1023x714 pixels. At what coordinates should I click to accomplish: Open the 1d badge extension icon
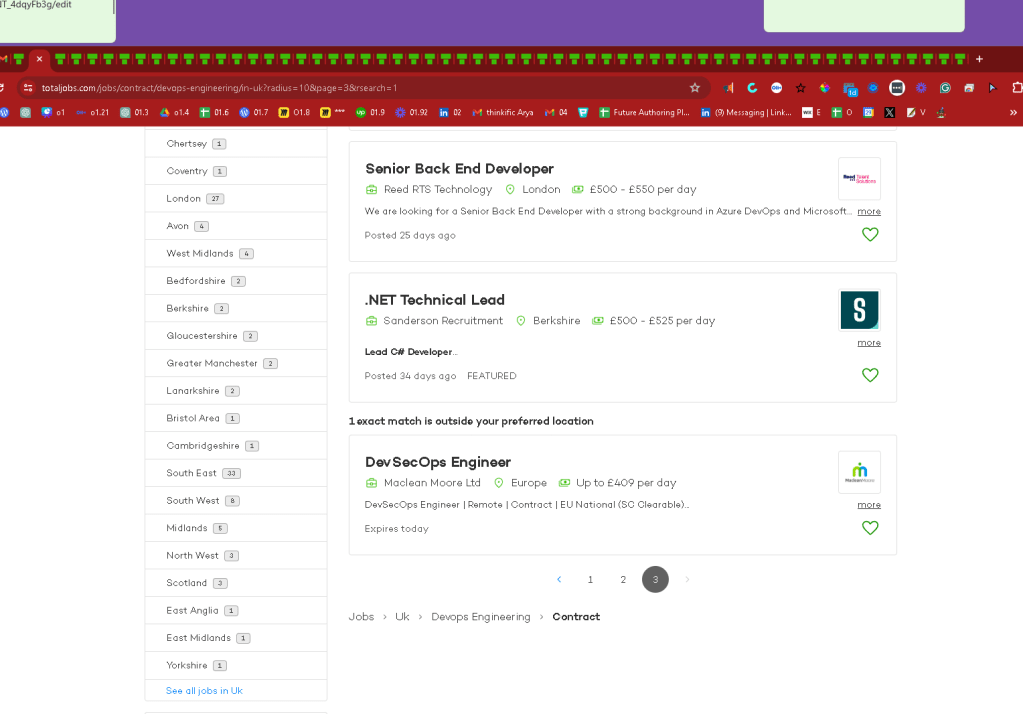click(849, 89)
